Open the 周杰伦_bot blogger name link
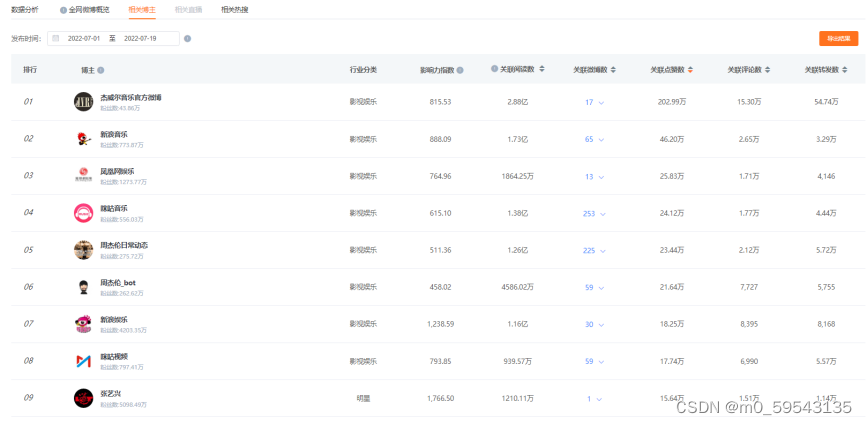The image size is (867, 425). click(118, 282)
